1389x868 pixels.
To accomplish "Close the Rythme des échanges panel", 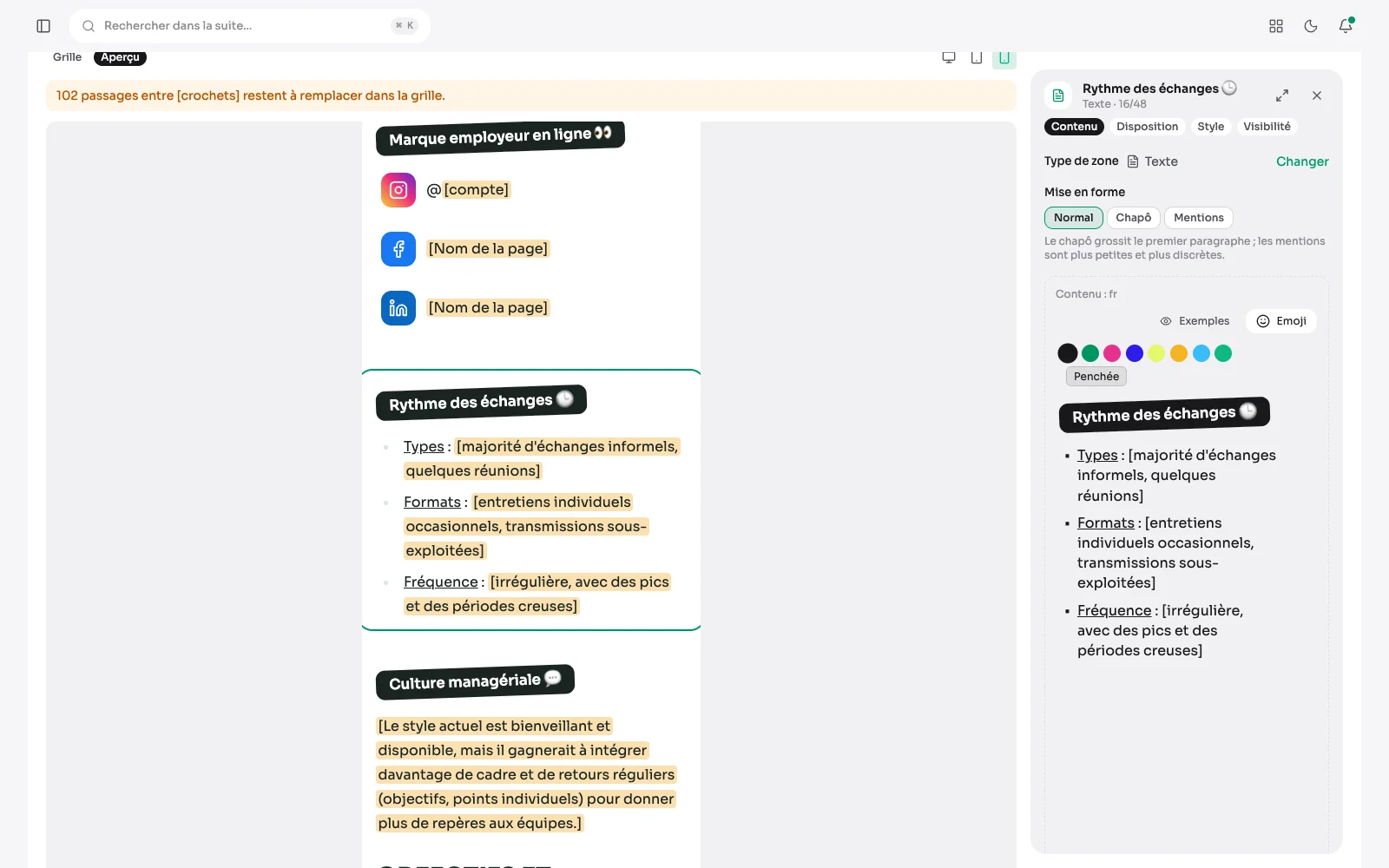I will 1317,95.
